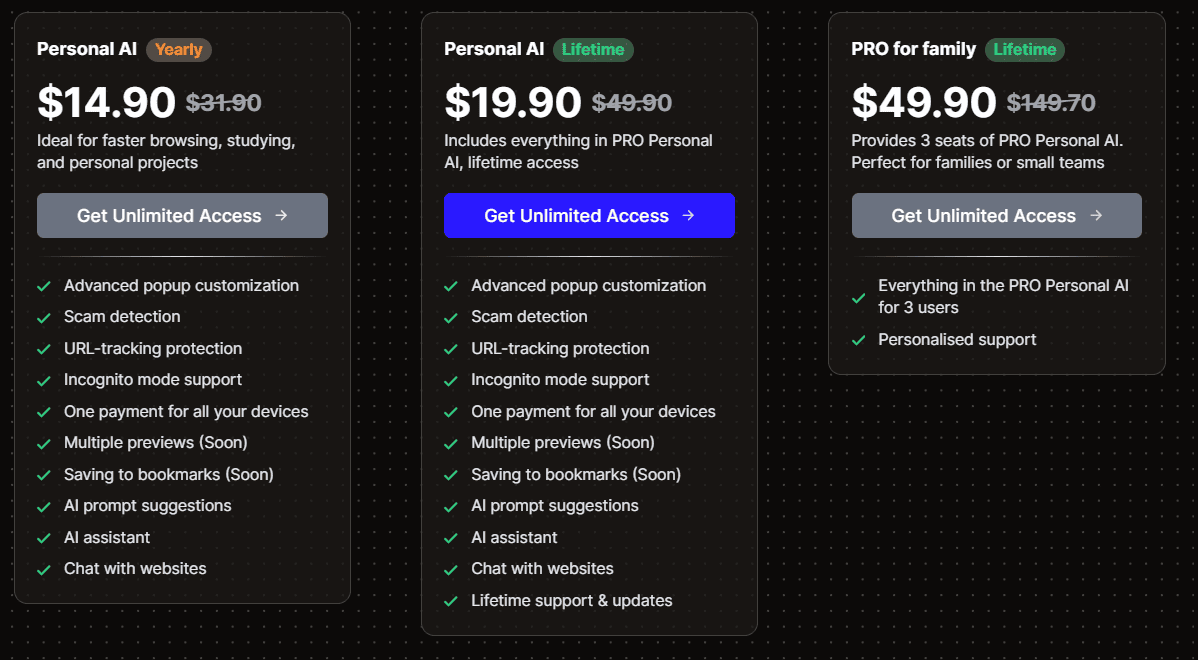Image resolution: width=1198 pixels, height=660 pixels.
Task: Click the strikethrough $31.90 price
Action: pyautogui.click(x=224, y=102)
